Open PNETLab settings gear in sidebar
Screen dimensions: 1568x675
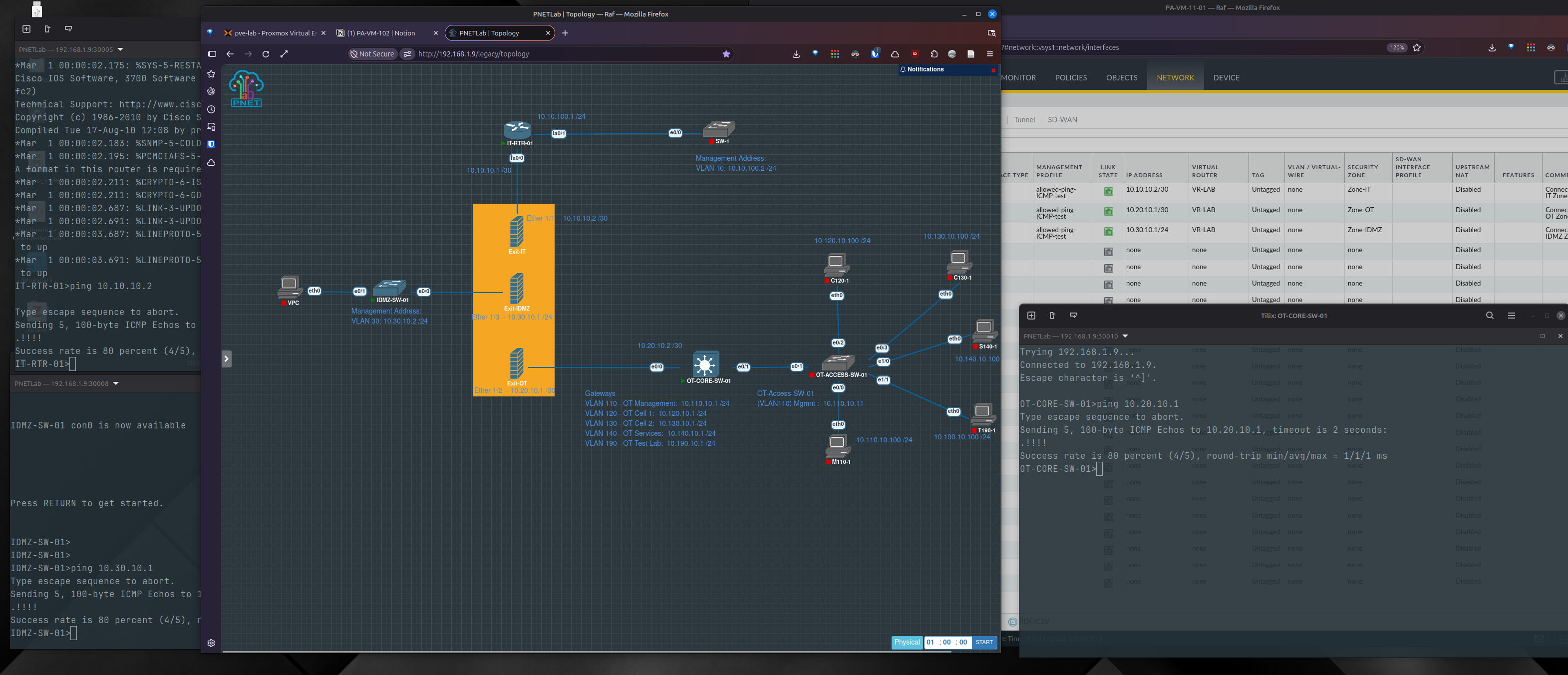pos(211,643)
